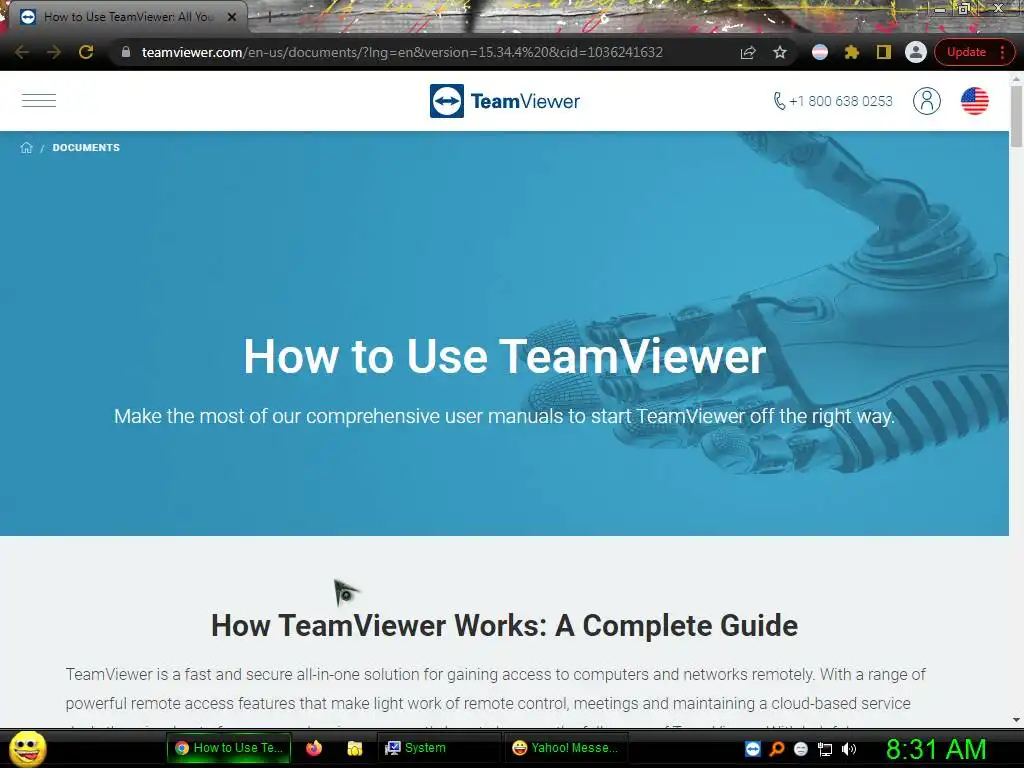Click the 'How to Use TeamViewer' hero heading
1024x768 pixels.
click(505, 356)
